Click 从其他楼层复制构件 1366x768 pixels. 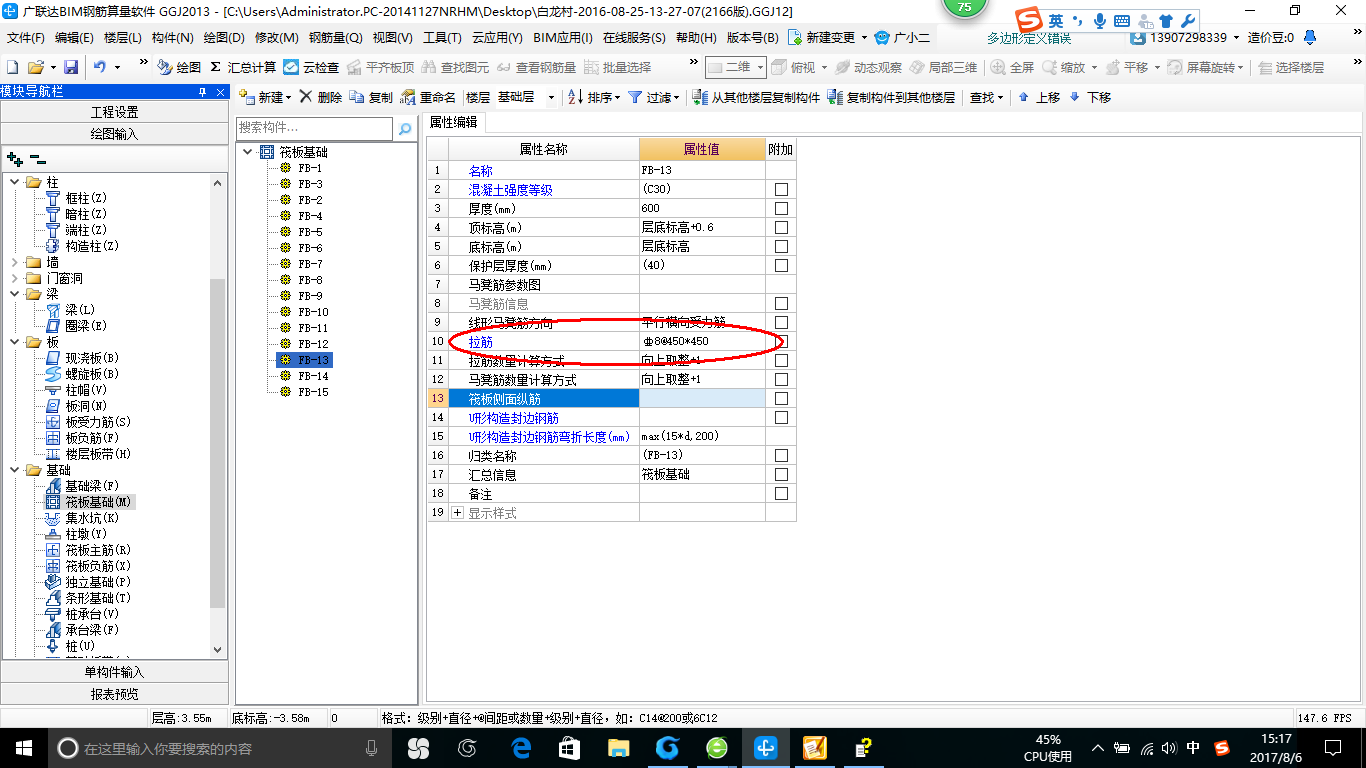click(x=756, y=97)
